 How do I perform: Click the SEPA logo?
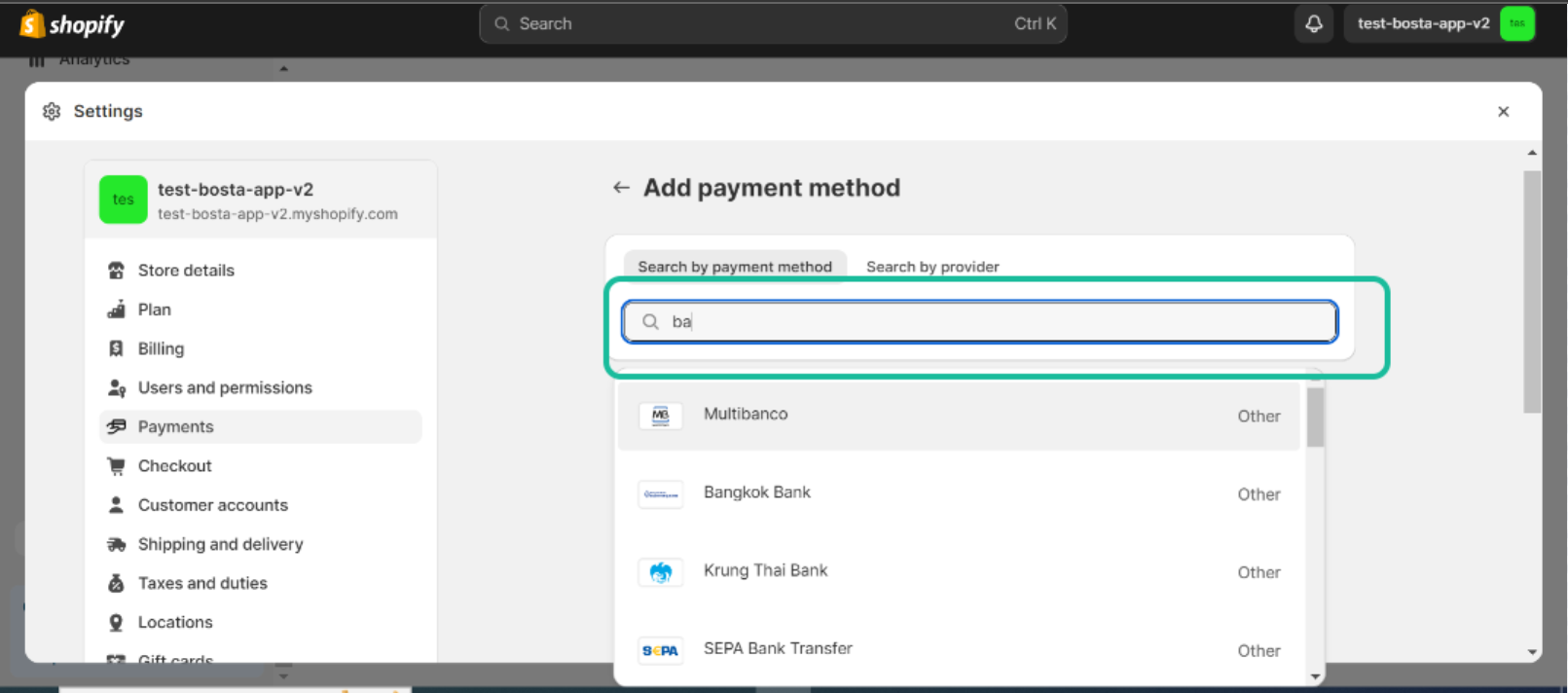(660, 650)
